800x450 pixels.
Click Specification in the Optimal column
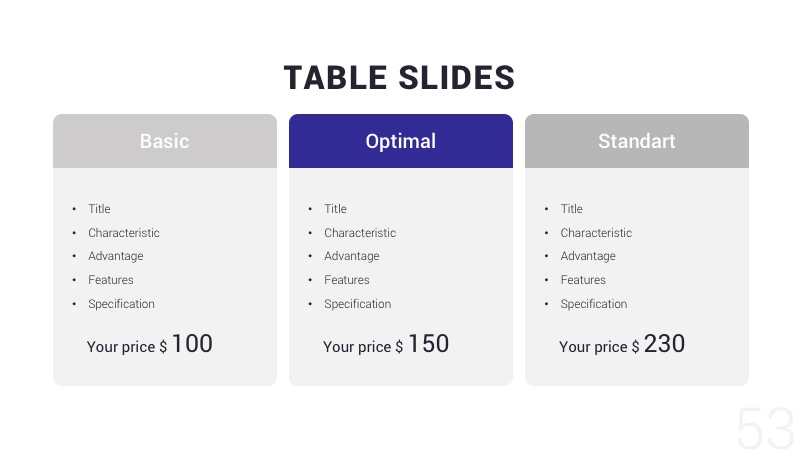point(357,304)
